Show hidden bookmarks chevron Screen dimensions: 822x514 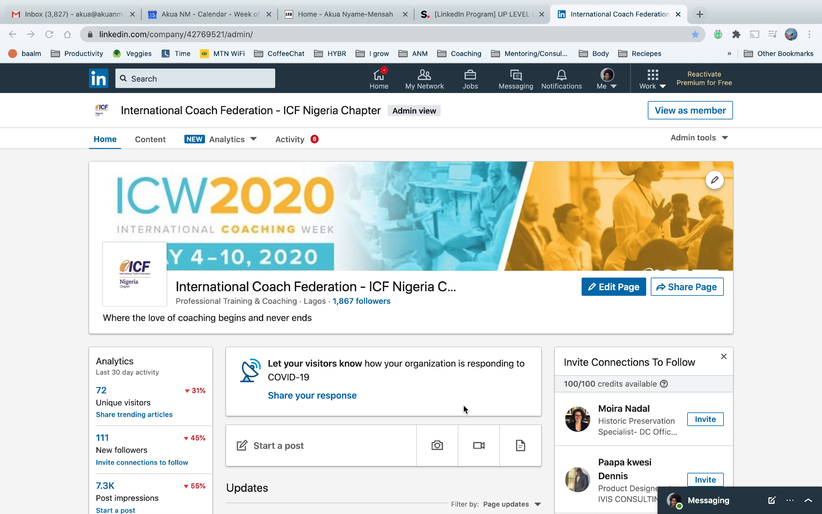729,53
